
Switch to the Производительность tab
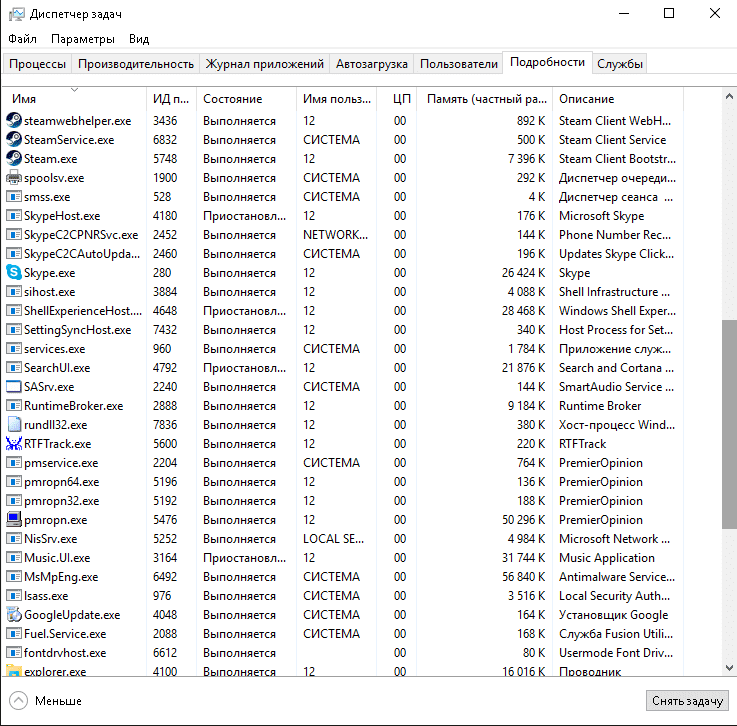[x=136, y=64]
